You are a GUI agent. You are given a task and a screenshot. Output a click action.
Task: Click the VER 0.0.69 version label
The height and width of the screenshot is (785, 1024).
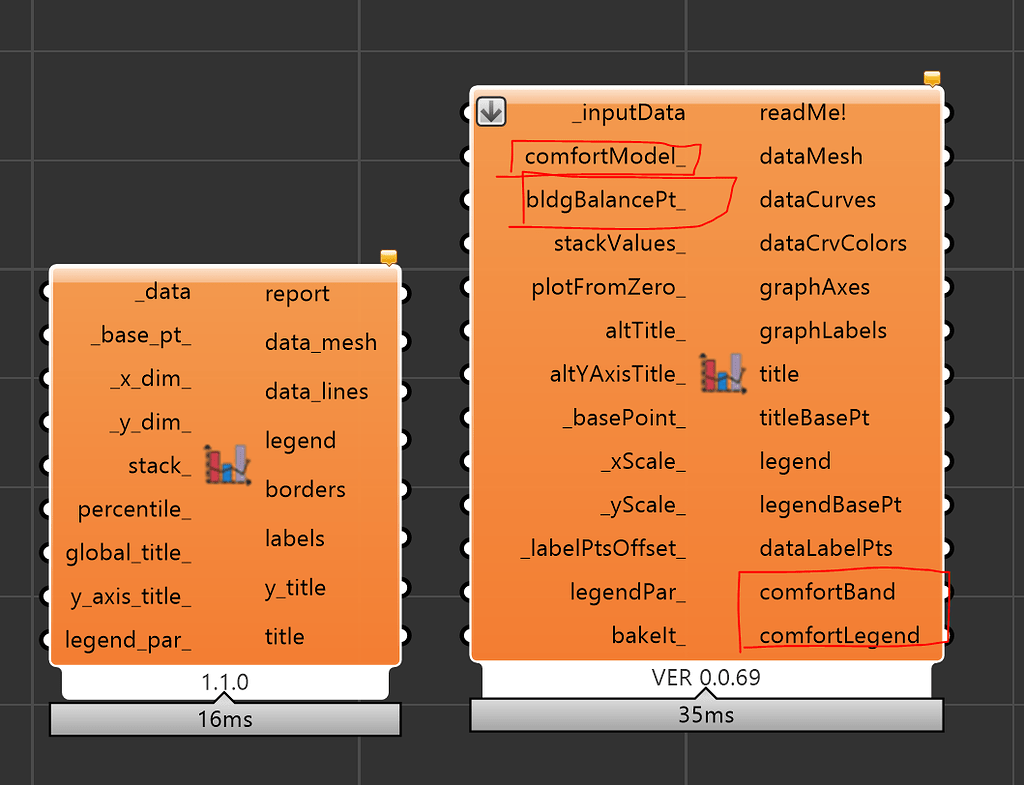(705, 678)
